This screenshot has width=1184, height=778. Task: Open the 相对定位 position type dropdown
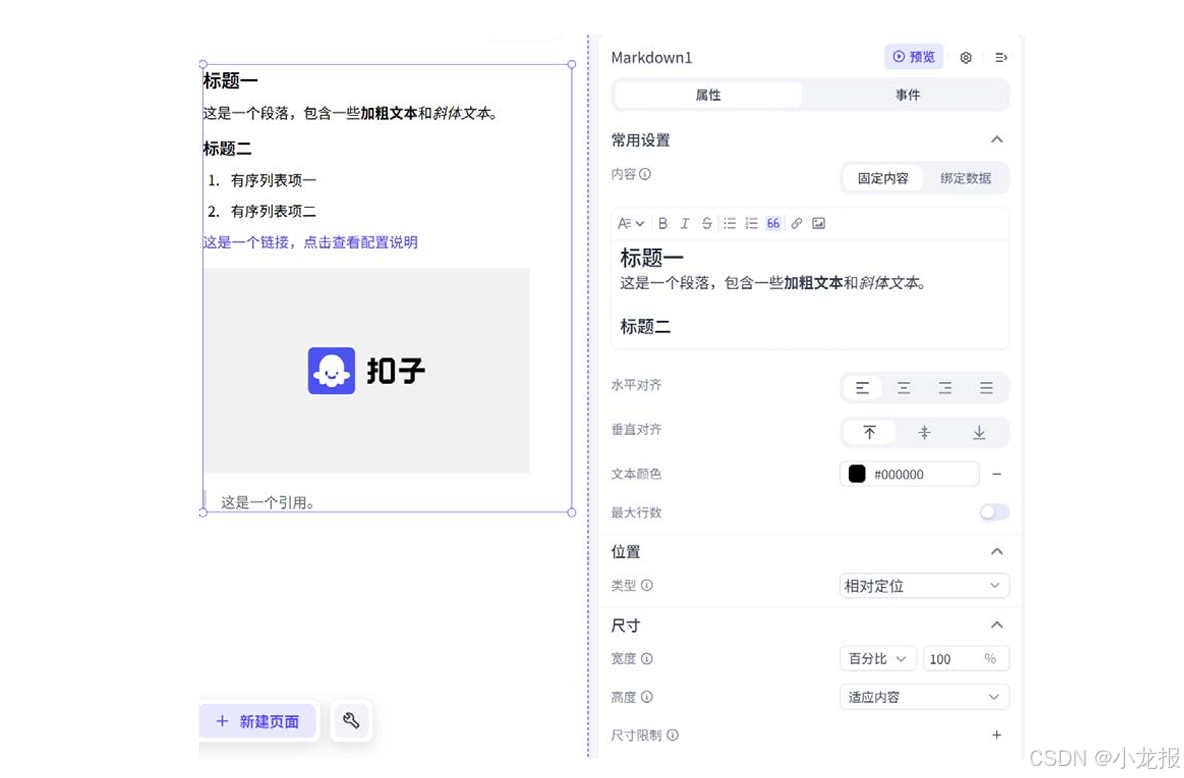(x=924, y=586)
